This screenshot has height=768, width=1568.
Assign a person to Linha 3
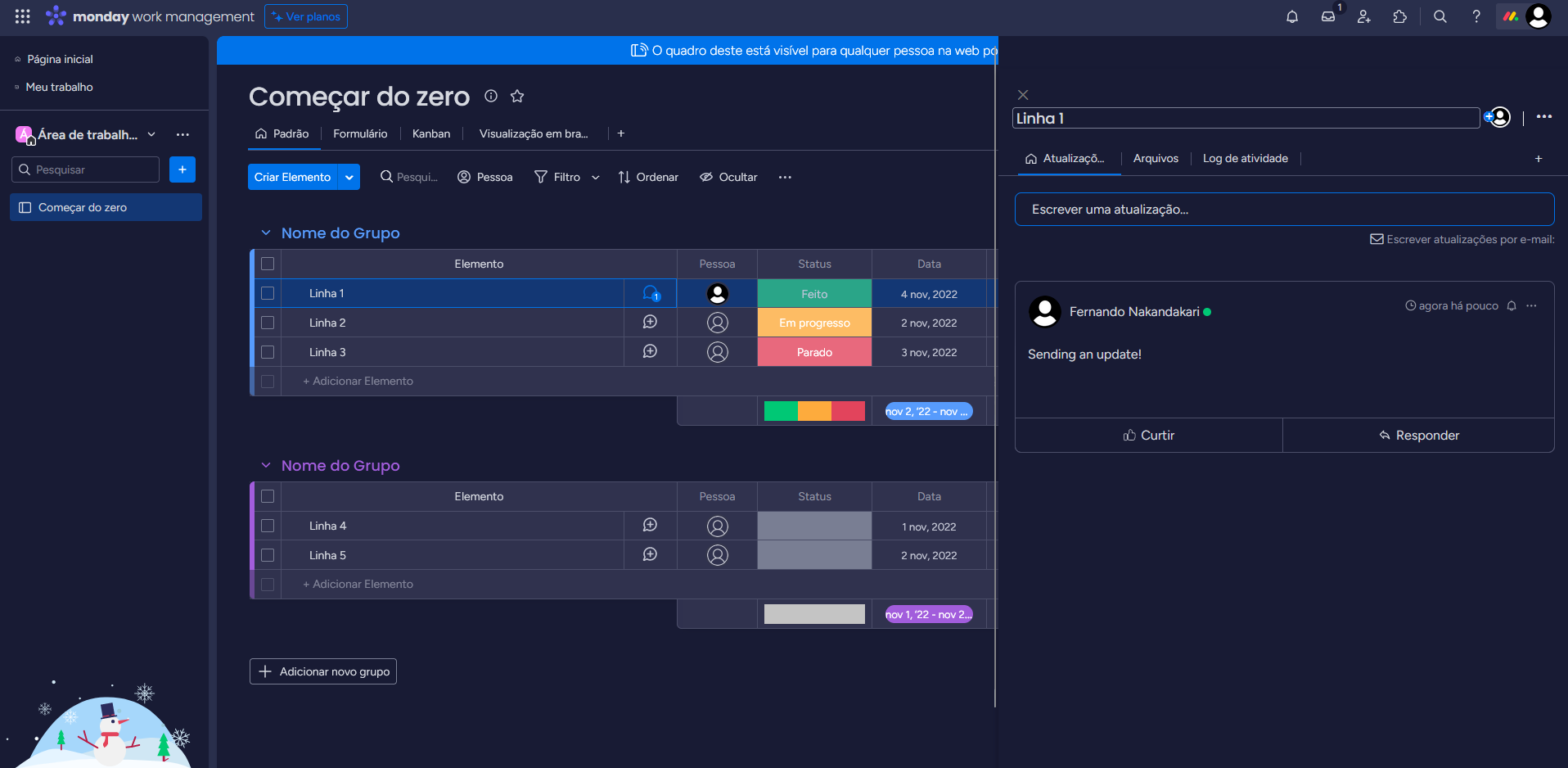(718, 352)
